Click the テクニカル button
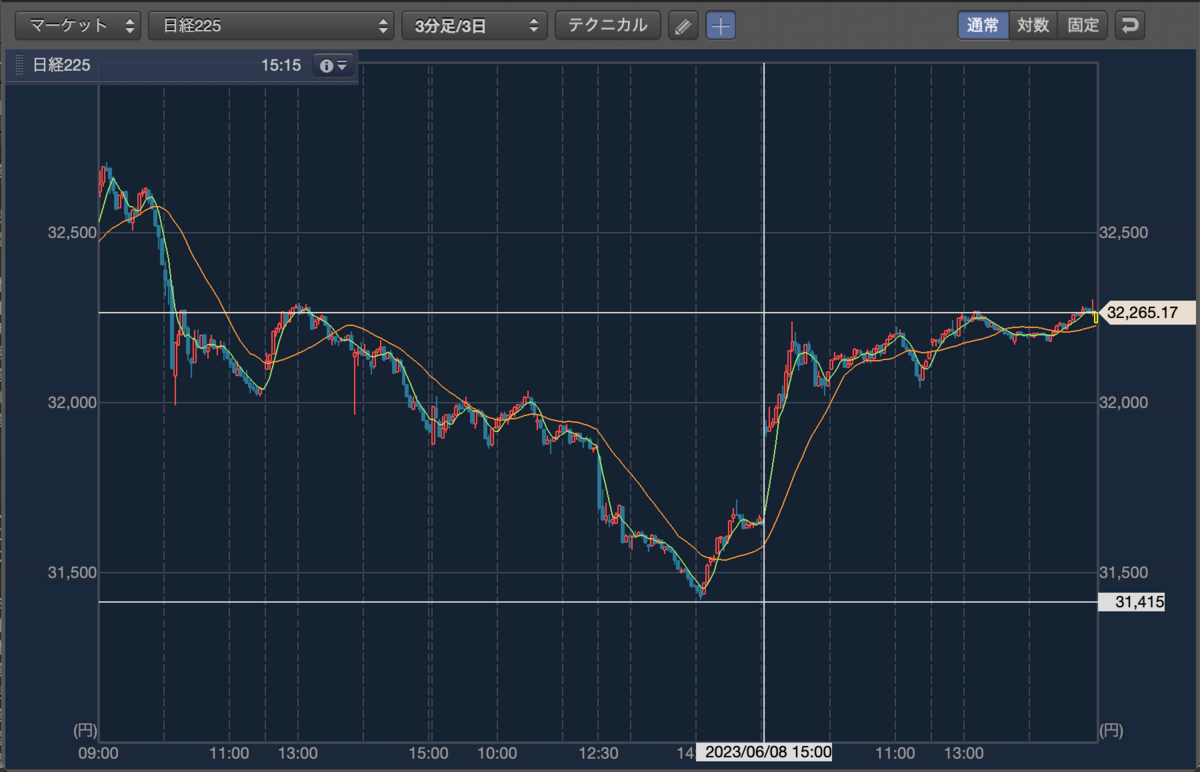1200x772 pixels. click(x=608, y=26)
